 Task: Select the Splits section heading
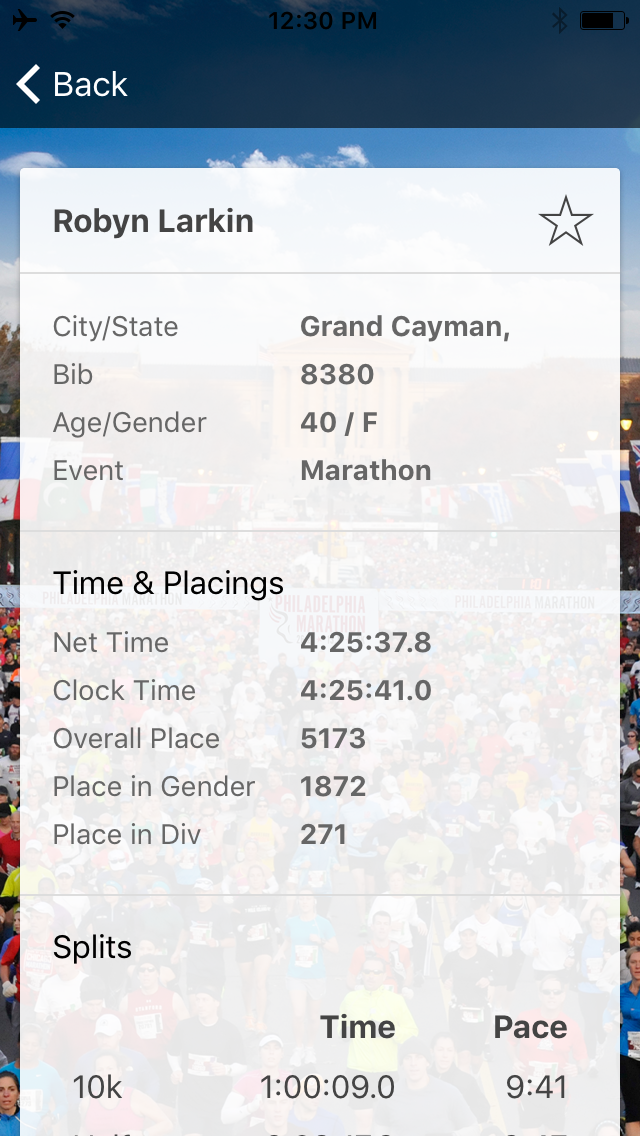(x=92, y=947)
